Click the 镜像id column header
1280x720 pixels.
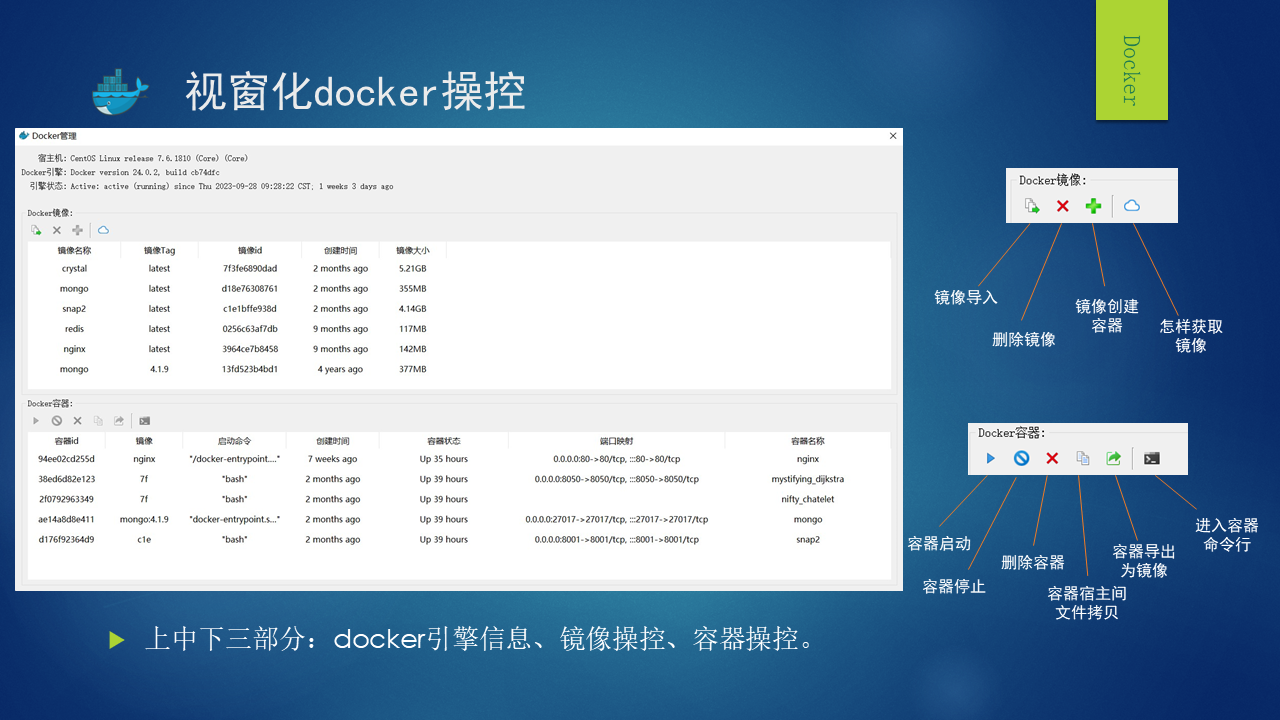(x=250, y=250)
